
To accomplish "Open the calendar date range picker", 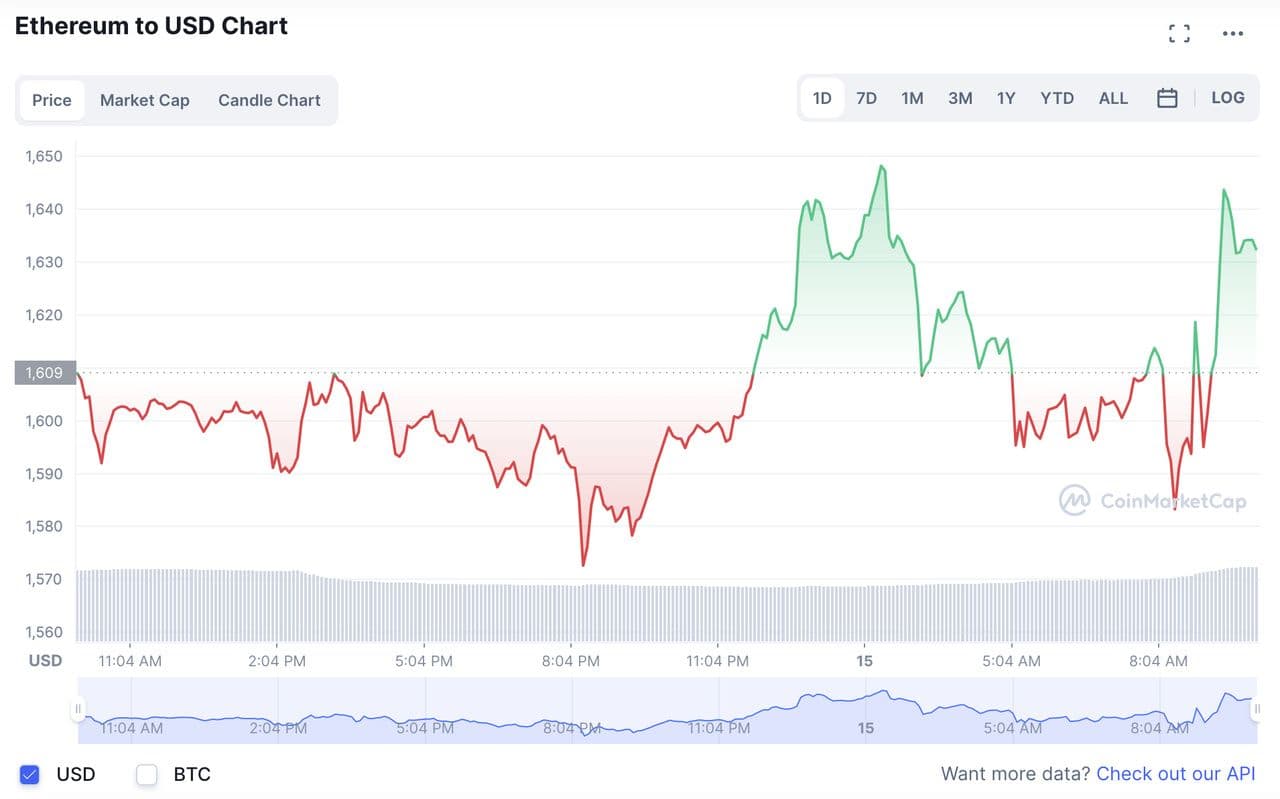I will click(1166, 98).
